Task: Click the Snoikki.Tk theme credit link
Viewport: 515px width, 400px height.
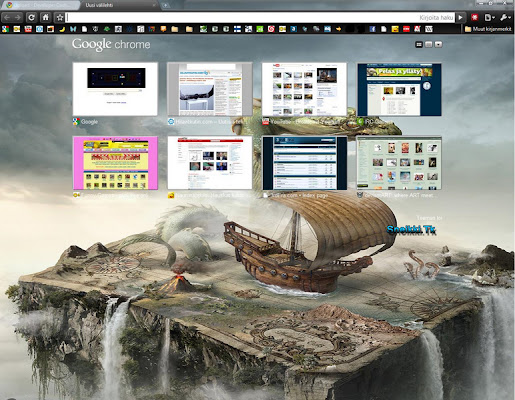Action: [412, 229]
